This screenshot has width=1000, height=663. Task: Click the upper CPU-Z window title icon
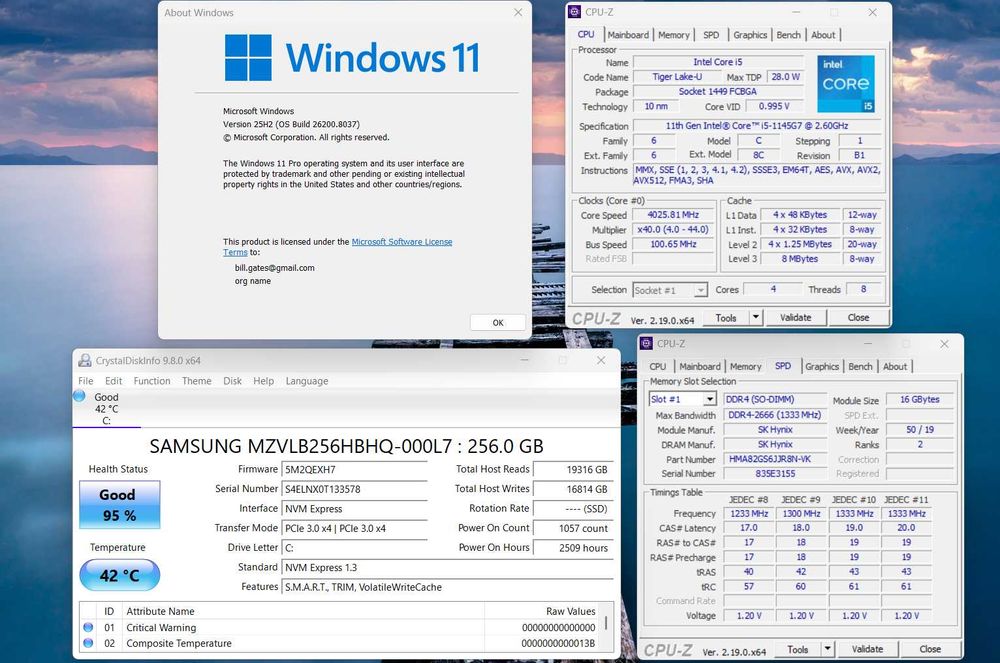(x=575, y=12)
